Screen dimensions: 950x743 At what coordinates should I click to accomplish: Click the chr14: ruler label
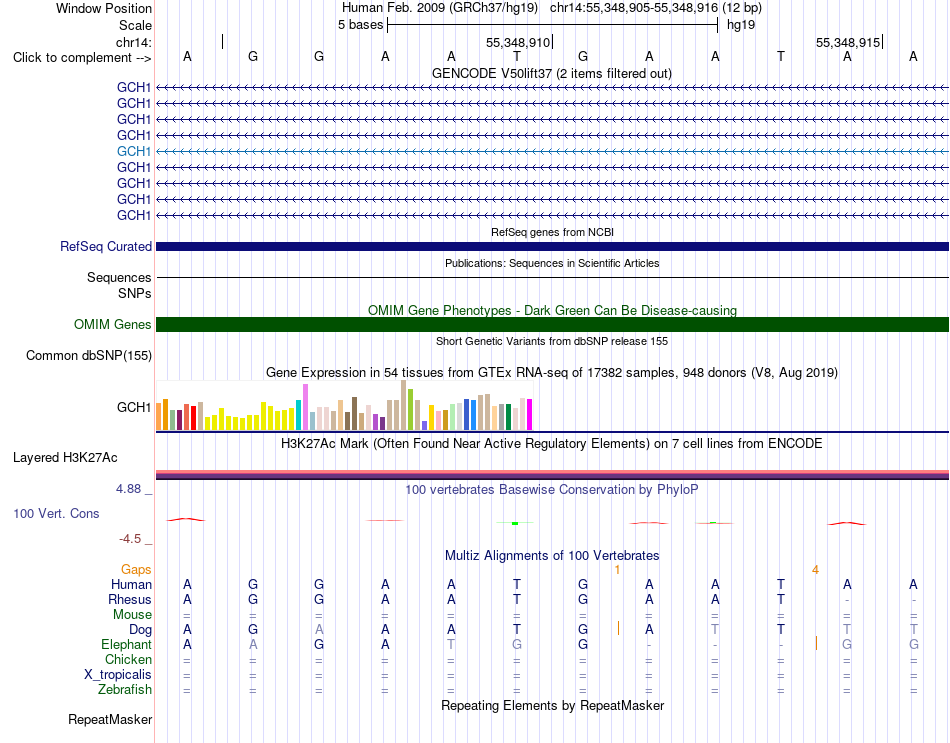[133, 42]
